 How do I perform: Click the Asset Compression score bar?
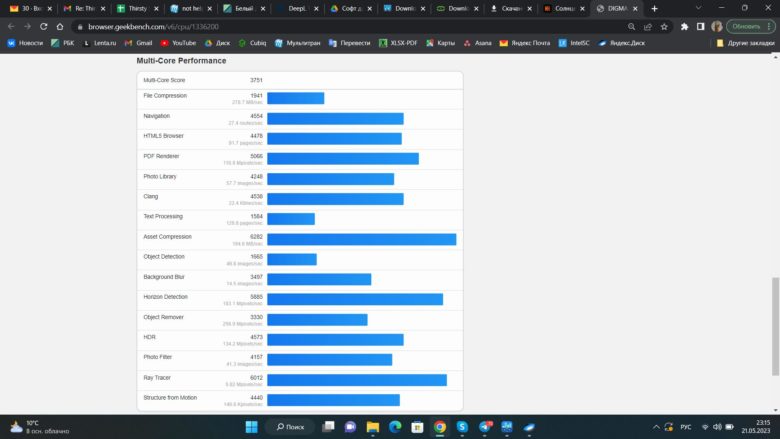[362, 240]
